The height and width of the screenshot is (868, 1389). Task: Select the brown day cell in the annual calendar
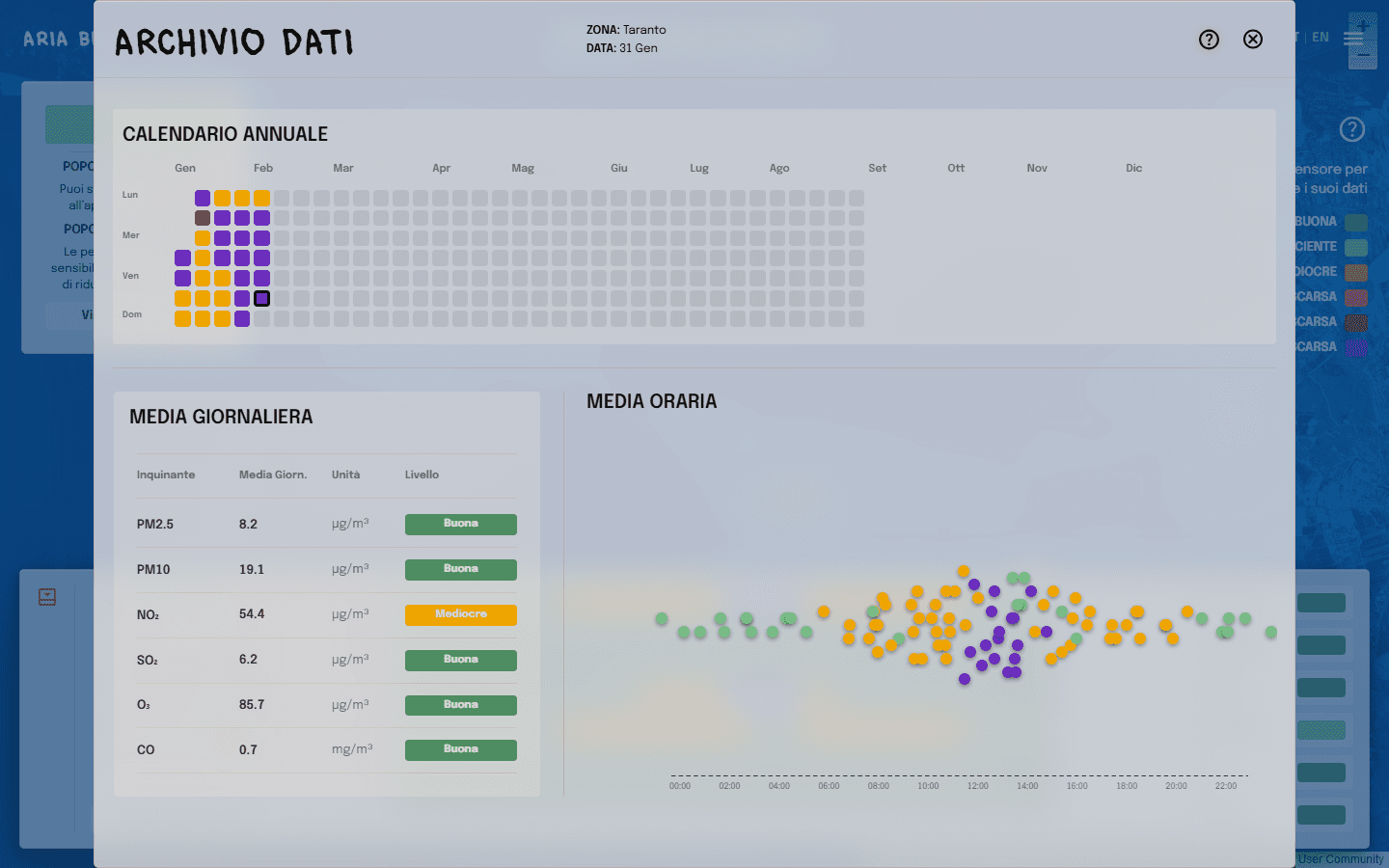point(203,218)
